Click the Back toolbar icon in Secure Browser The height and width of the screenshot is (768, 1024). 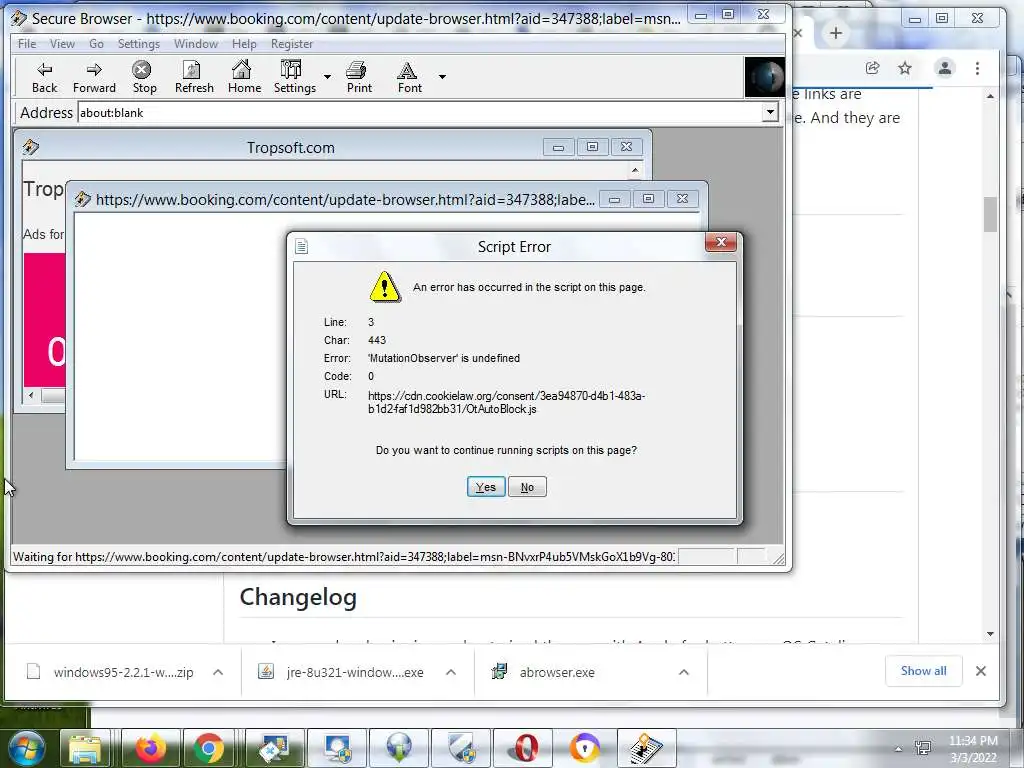(44, 77)
